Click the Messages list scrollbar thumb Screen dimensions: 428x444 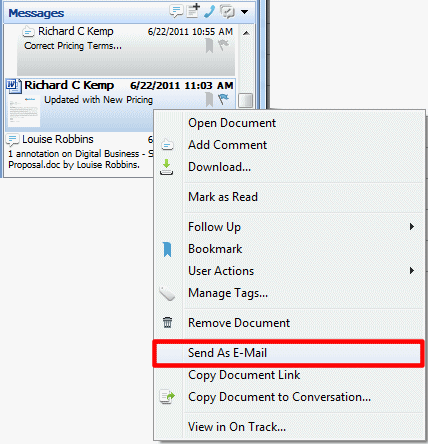tap(246, 100)
